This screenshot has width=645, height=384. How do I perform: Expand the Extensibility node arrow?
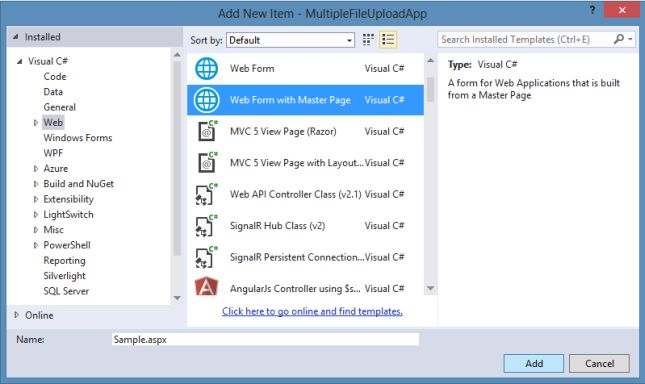pos(36,199)
